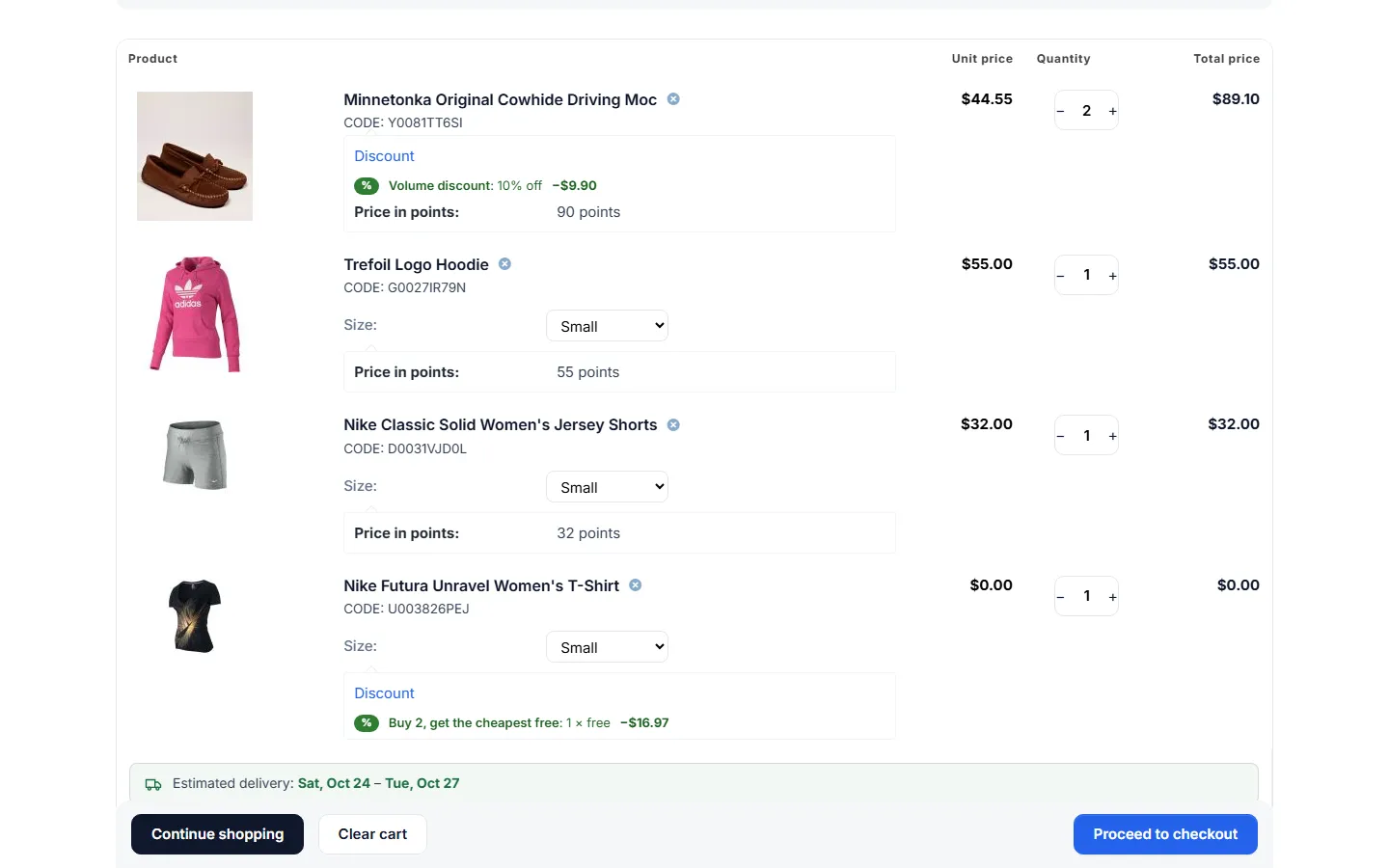Click the 90 points price value
Image resolution: width=1389 pixels, height=868 pixels.
(x=588, y=212)
